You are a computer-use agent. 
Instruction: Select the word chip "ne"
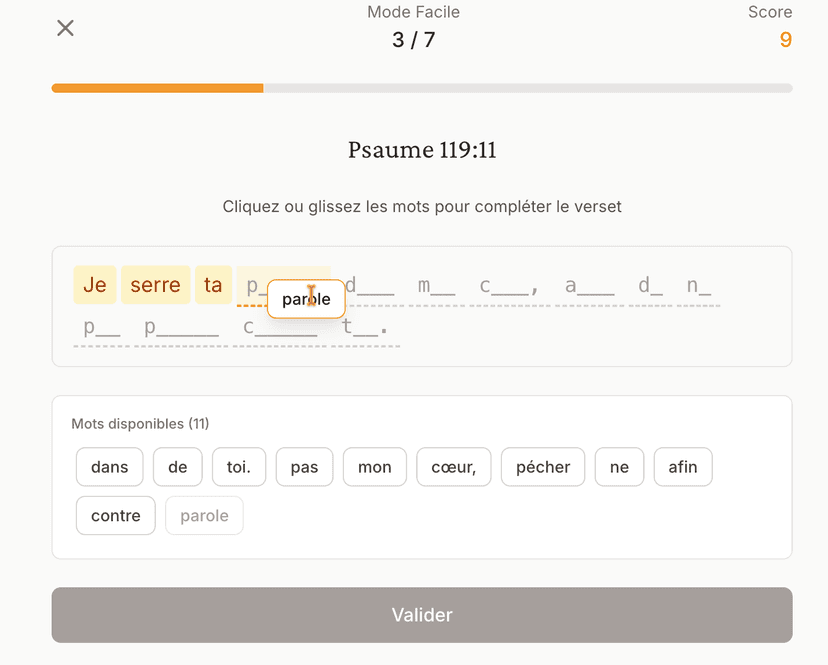pos(619,466)
